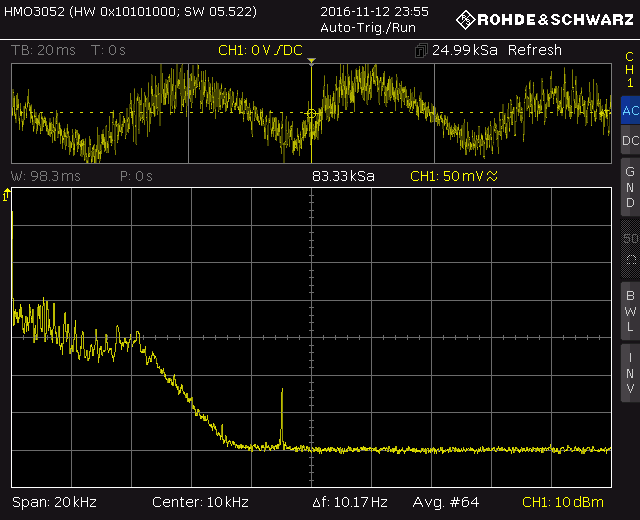
Task: Switch channel coupling to DC
Action: 629,142
